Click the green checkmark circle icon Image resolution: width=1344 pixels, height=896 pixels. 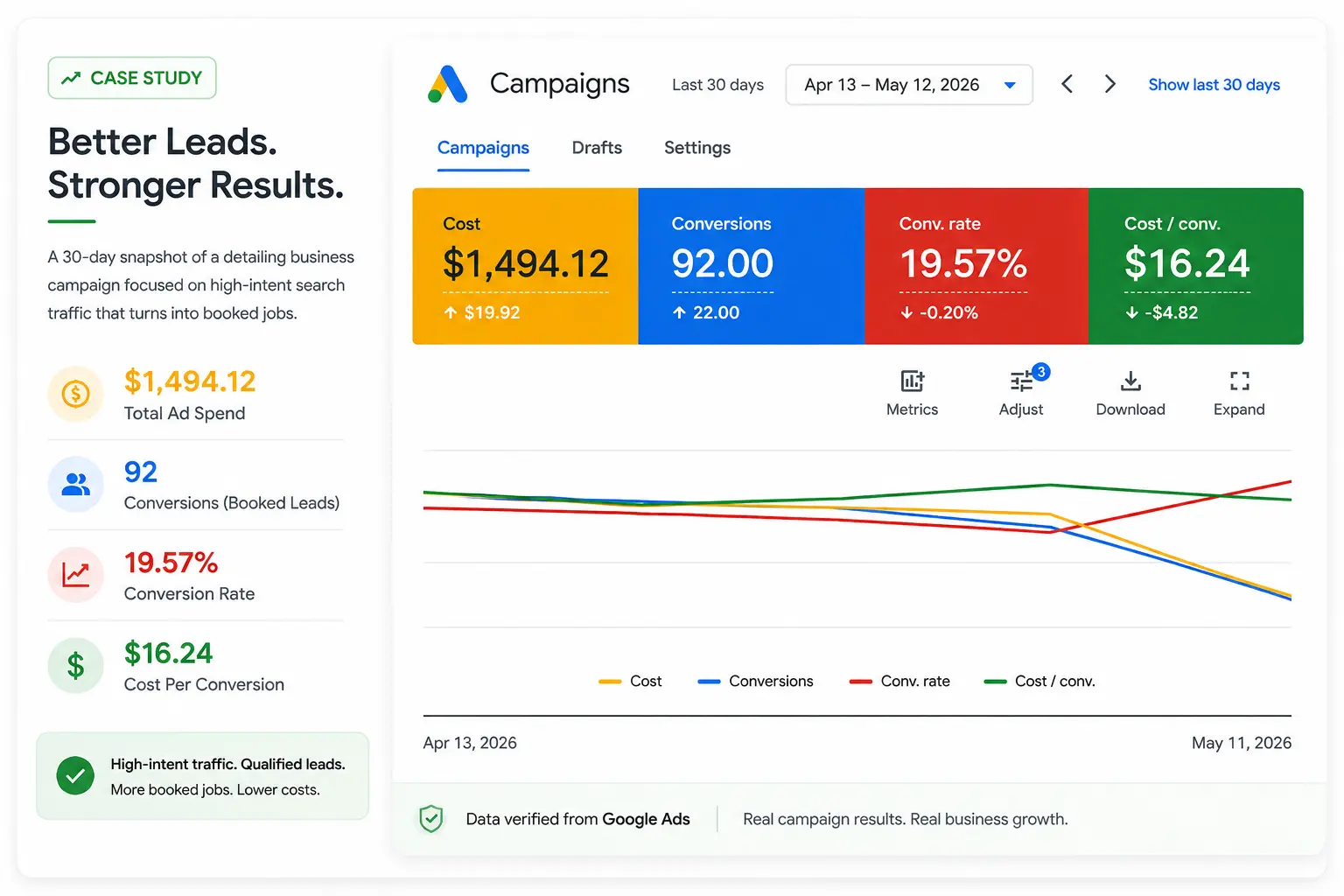pyautogui.click(x=75, y=776)
